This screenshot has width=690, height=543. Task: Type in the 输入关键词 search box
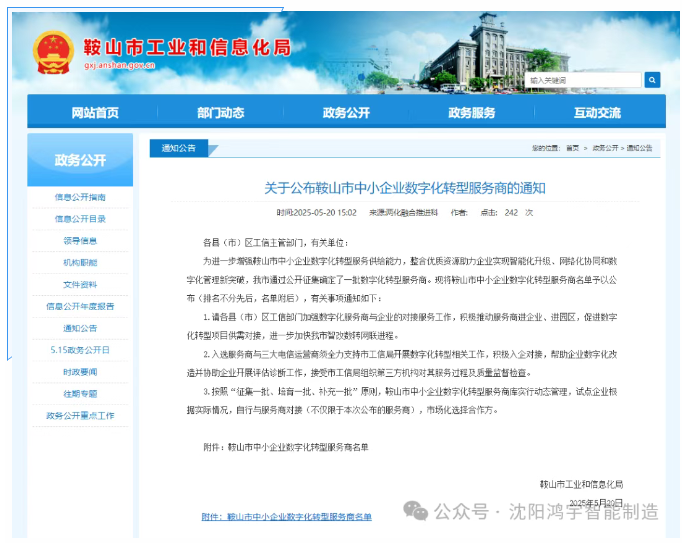583,79
